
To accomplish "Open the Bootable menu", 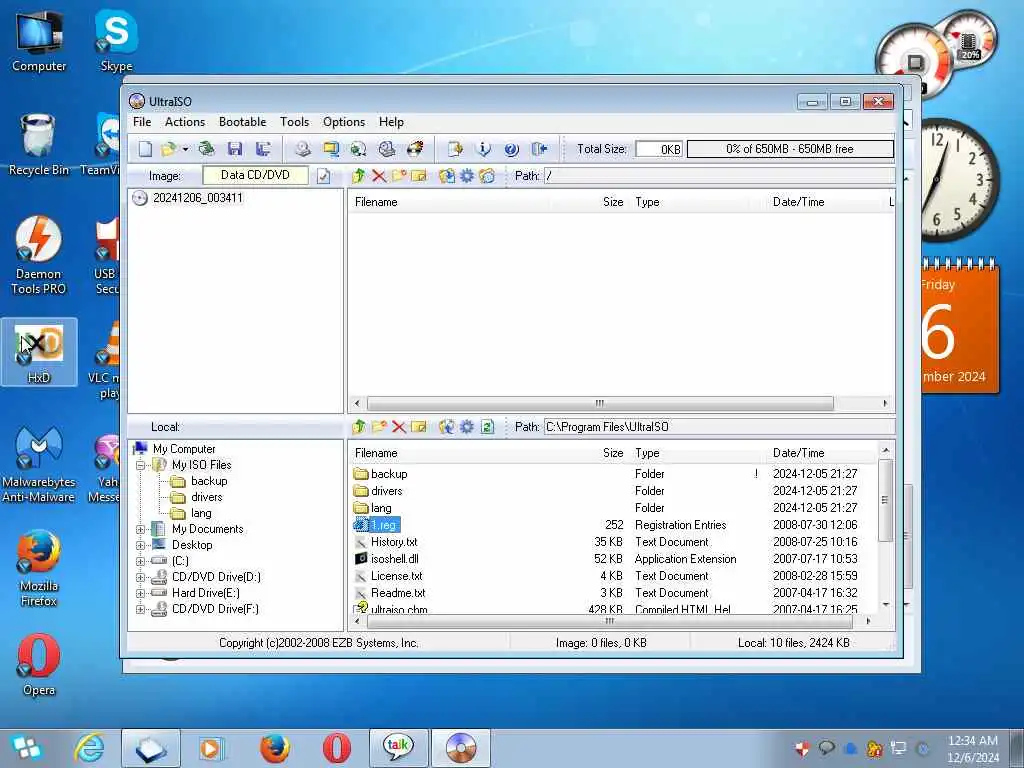I will 242,122.
